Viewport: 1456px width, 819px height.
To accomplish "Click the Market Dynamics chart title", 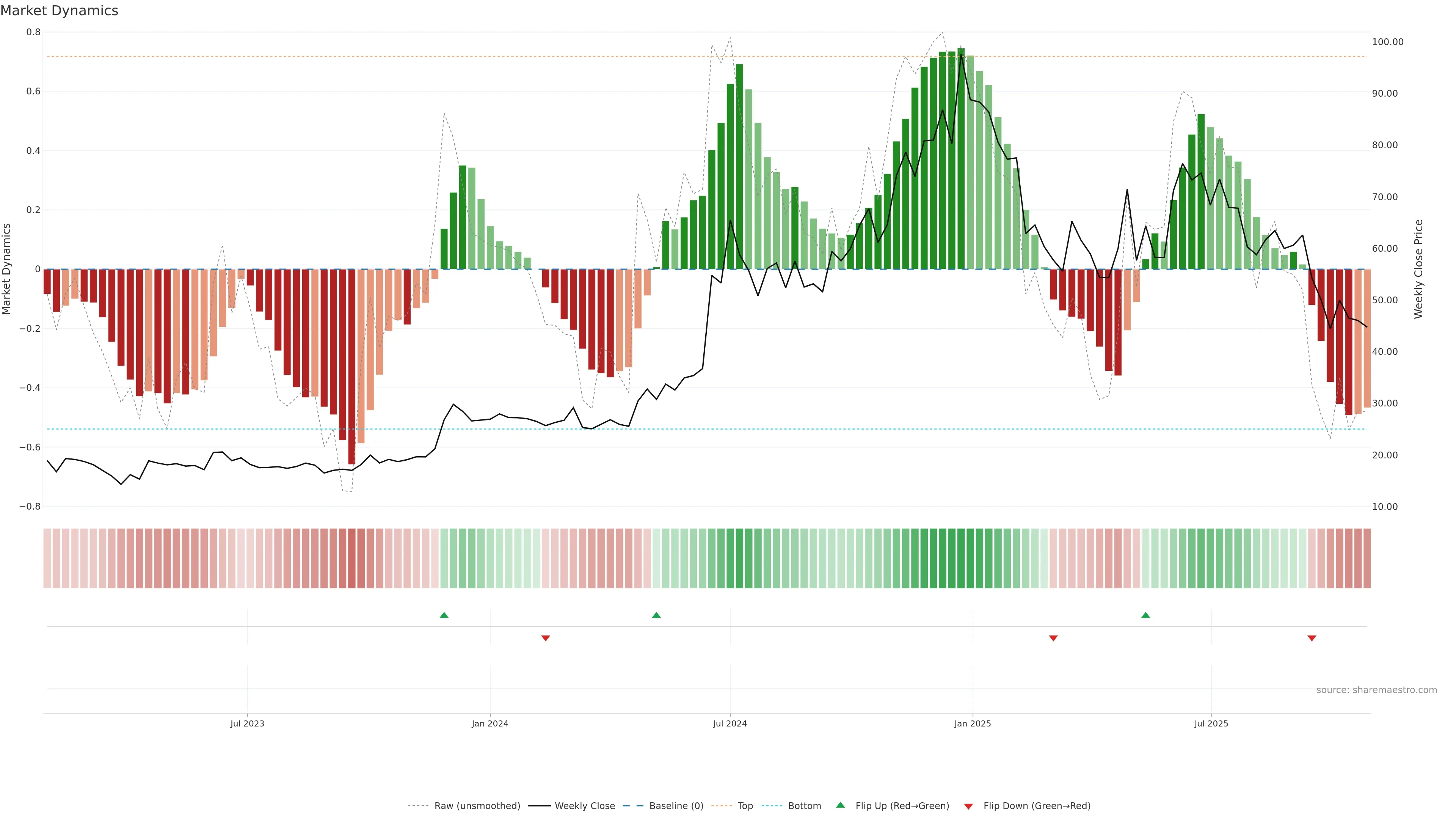I will point(60,11).
